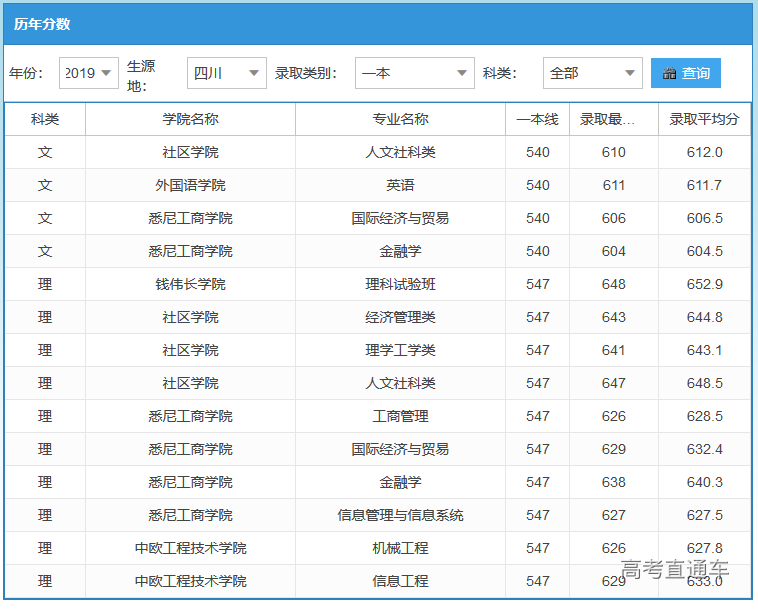Expand the 科类 dropdown set to 全部
Viewport: 758px width, 609px height.
tap(592, 73)
